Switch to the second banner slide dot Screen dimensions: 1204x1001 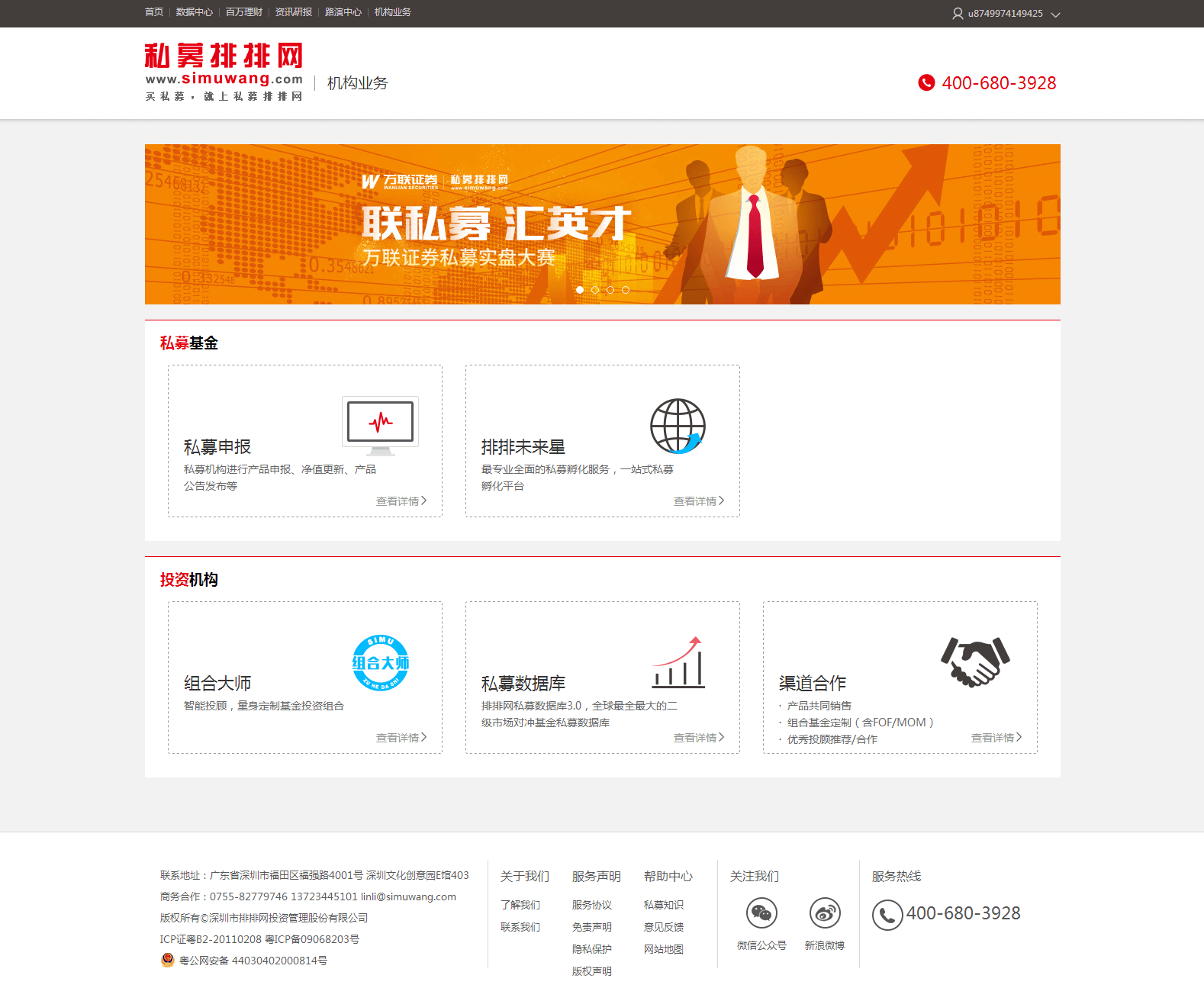point(595,290)
